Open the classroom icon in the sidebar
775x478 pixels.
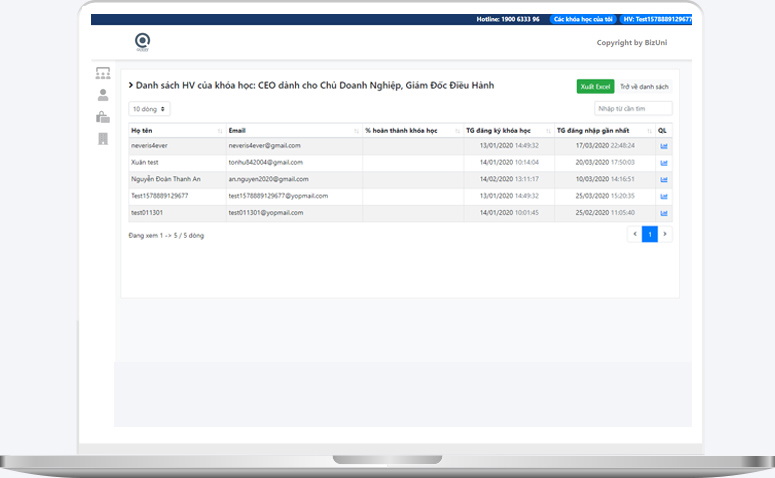coord(103,73)
